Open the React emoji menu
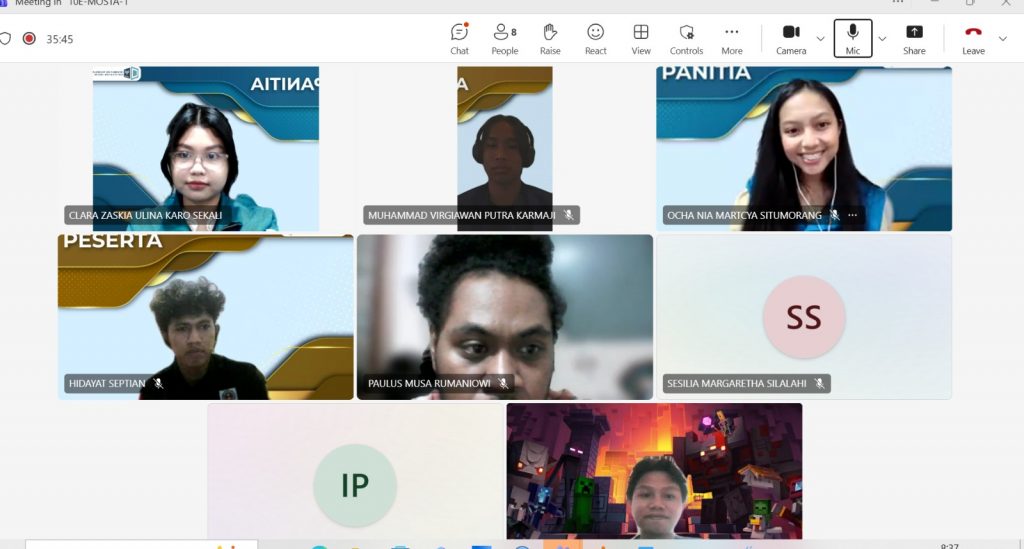 click(x=595, y=38)
